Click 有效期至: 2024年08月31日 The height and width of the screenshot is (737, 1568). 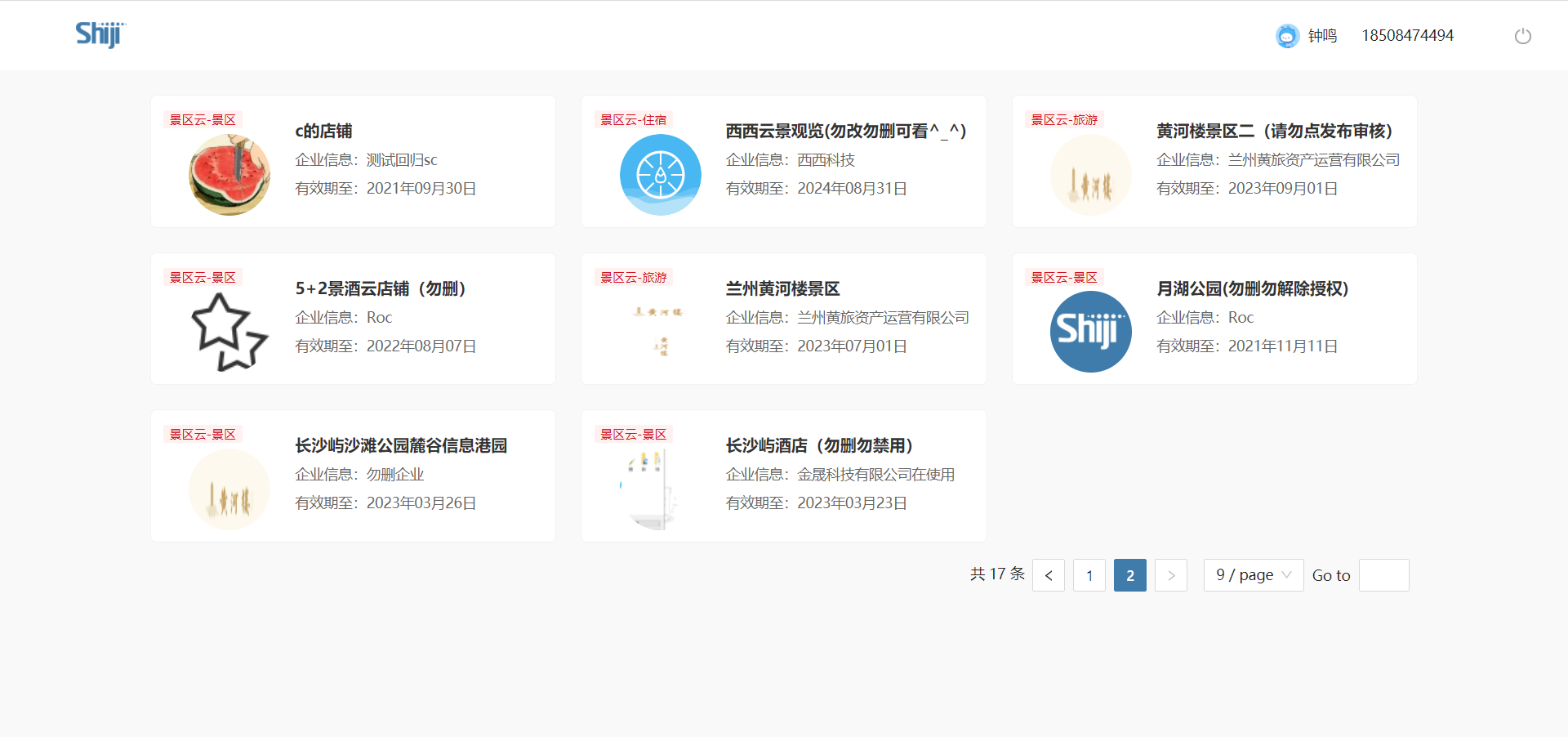[817, 189]
